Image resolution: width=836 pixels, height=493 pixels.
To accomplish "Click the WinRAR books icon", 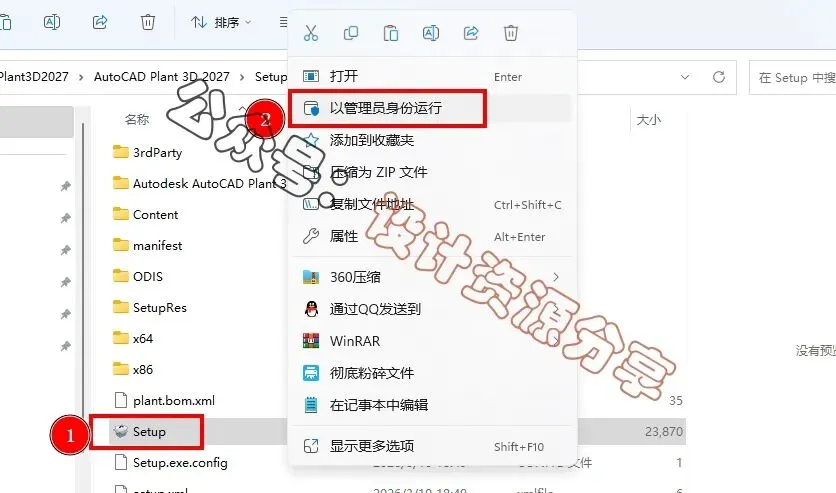I will [x=311, y=341].
